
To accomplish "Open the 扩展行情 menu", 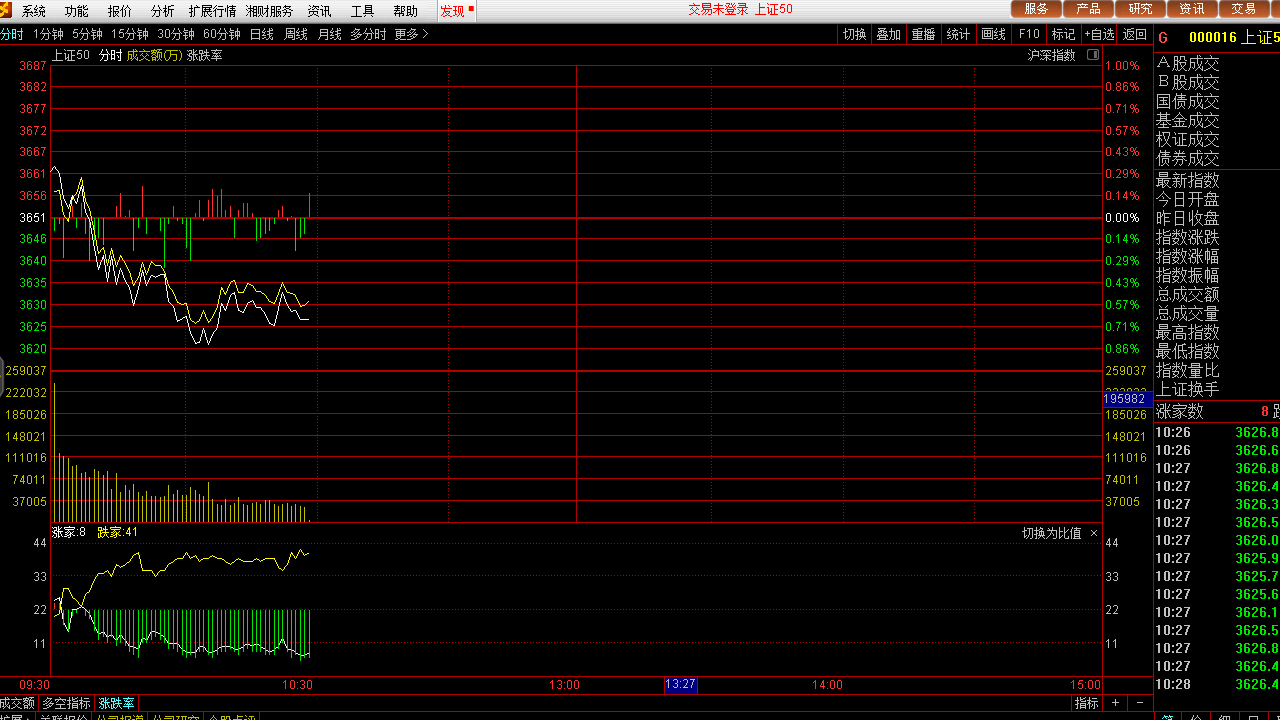I will tap(212, 11).
